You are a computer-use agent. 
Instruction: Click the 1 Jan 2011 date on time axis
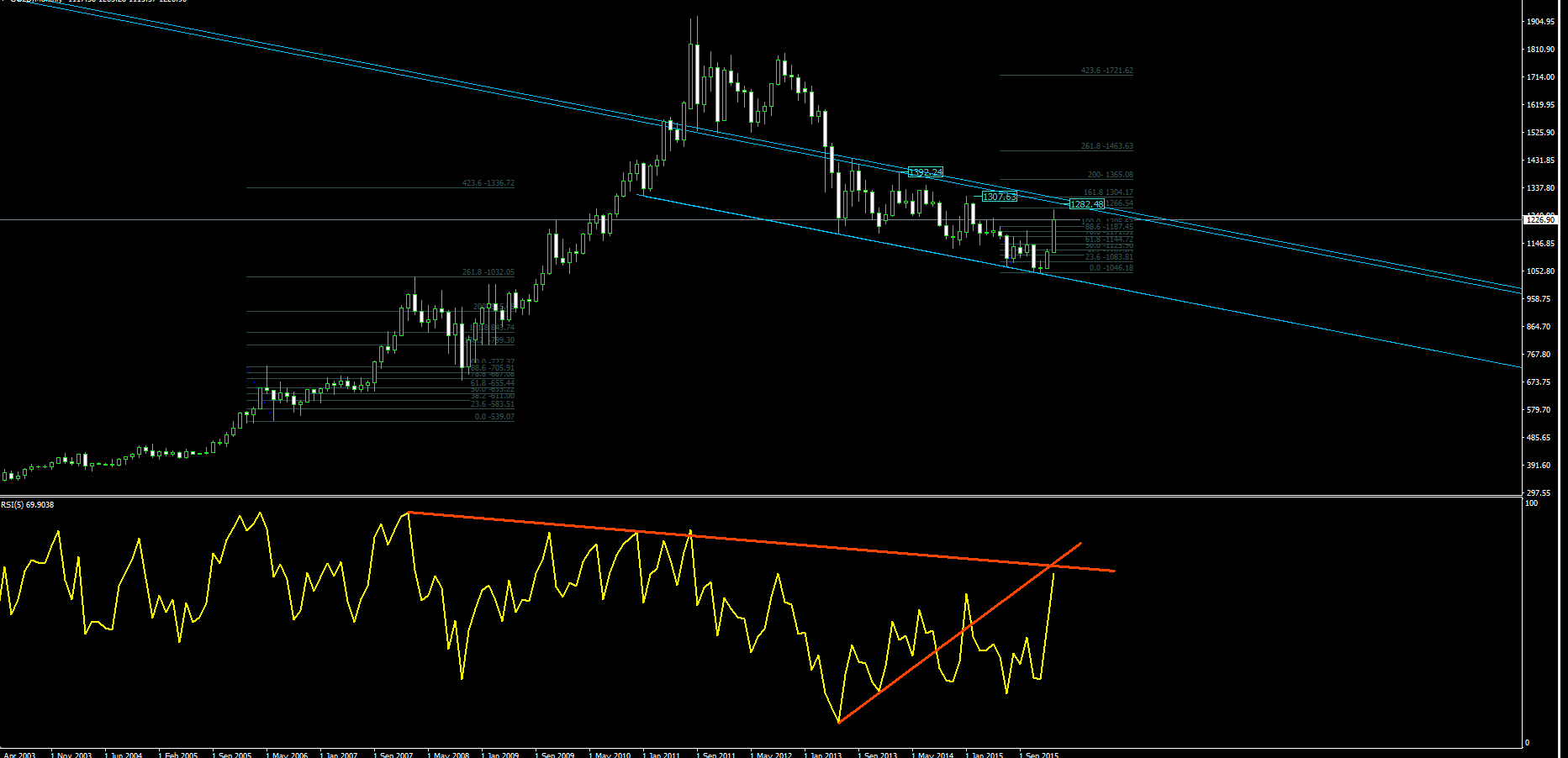[662, 755]
